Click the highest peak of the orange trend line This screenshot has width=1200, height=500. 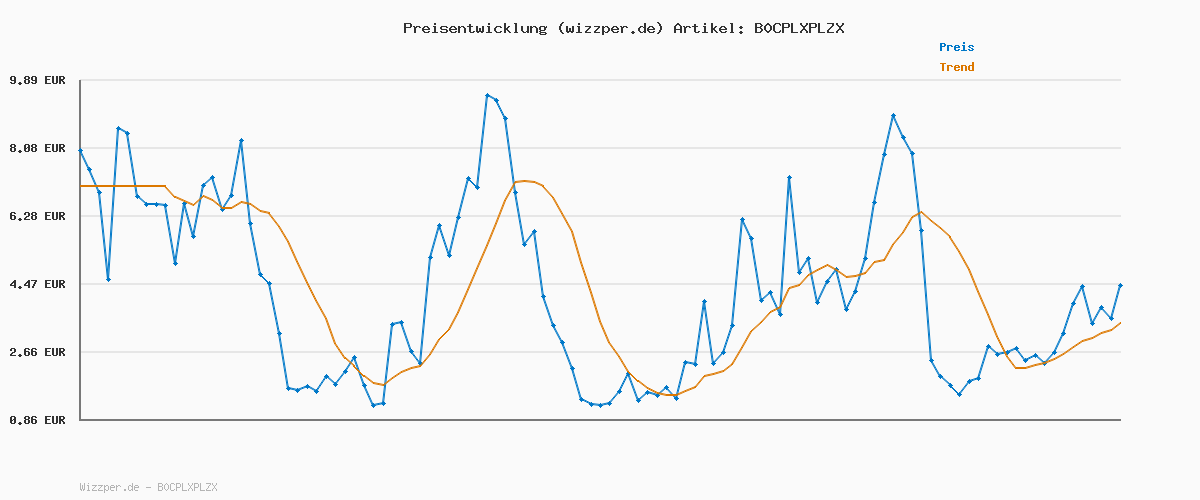click(524, 181)
